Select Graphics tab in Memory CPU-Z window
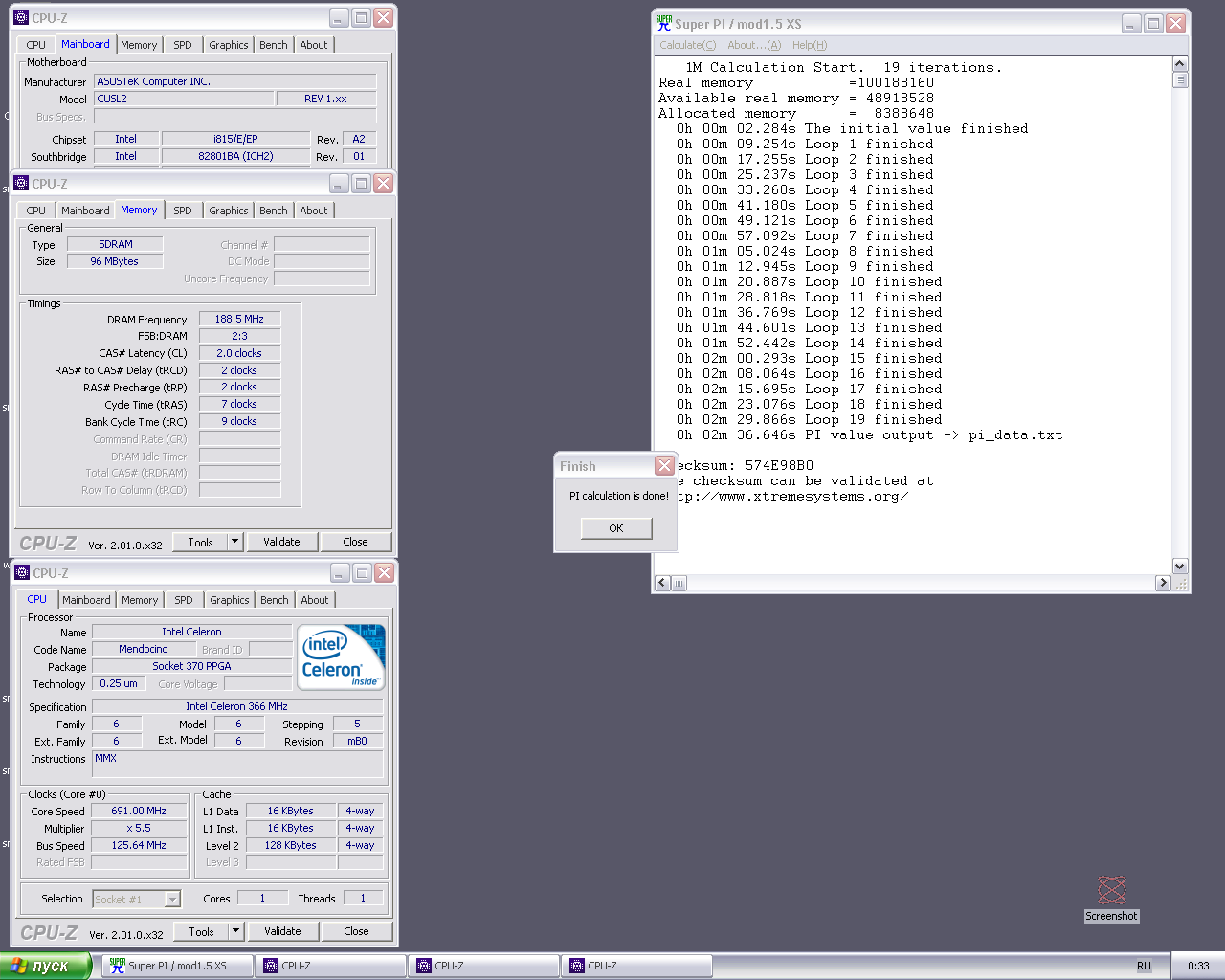This screenshot has height=980, width=1225. tap(229, 211)
